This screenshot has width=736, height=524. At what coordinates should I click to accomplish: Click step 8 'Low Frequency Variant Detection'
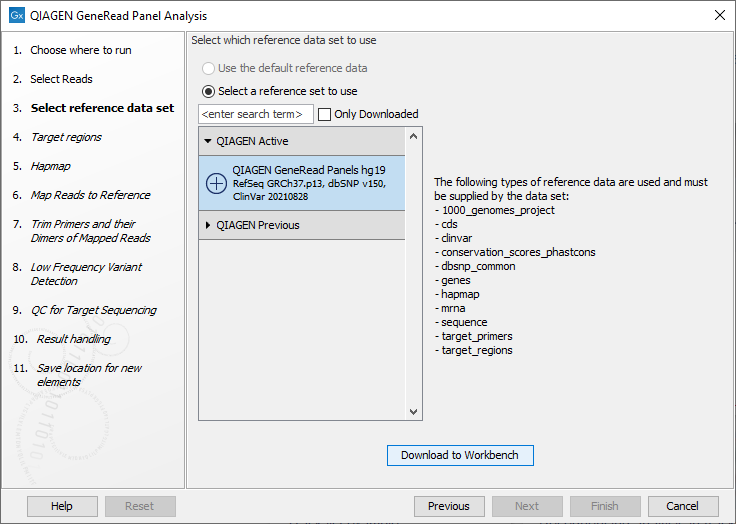point(86,274)
